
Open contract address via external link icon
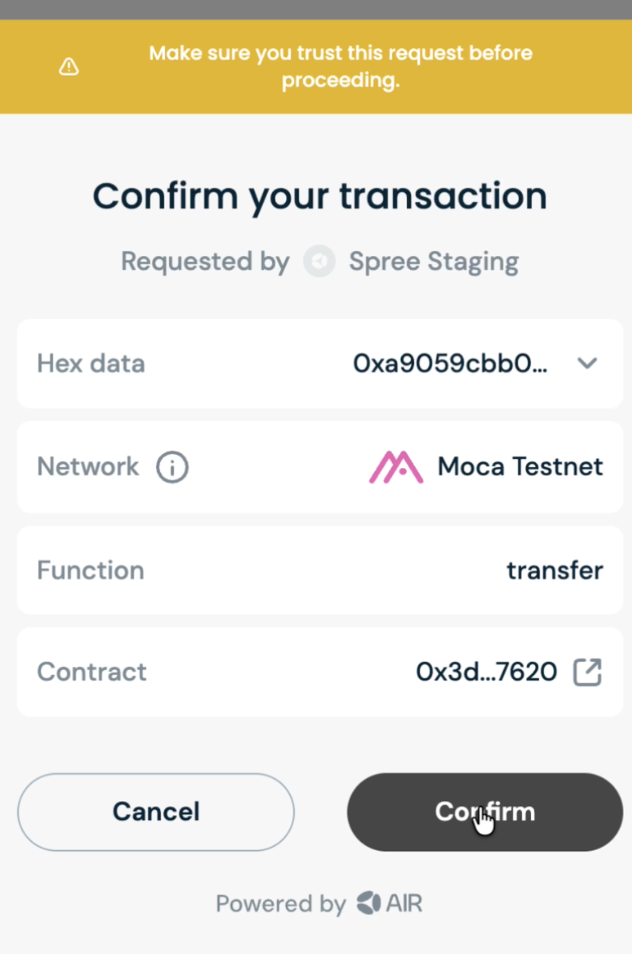[x=587, y=672]
